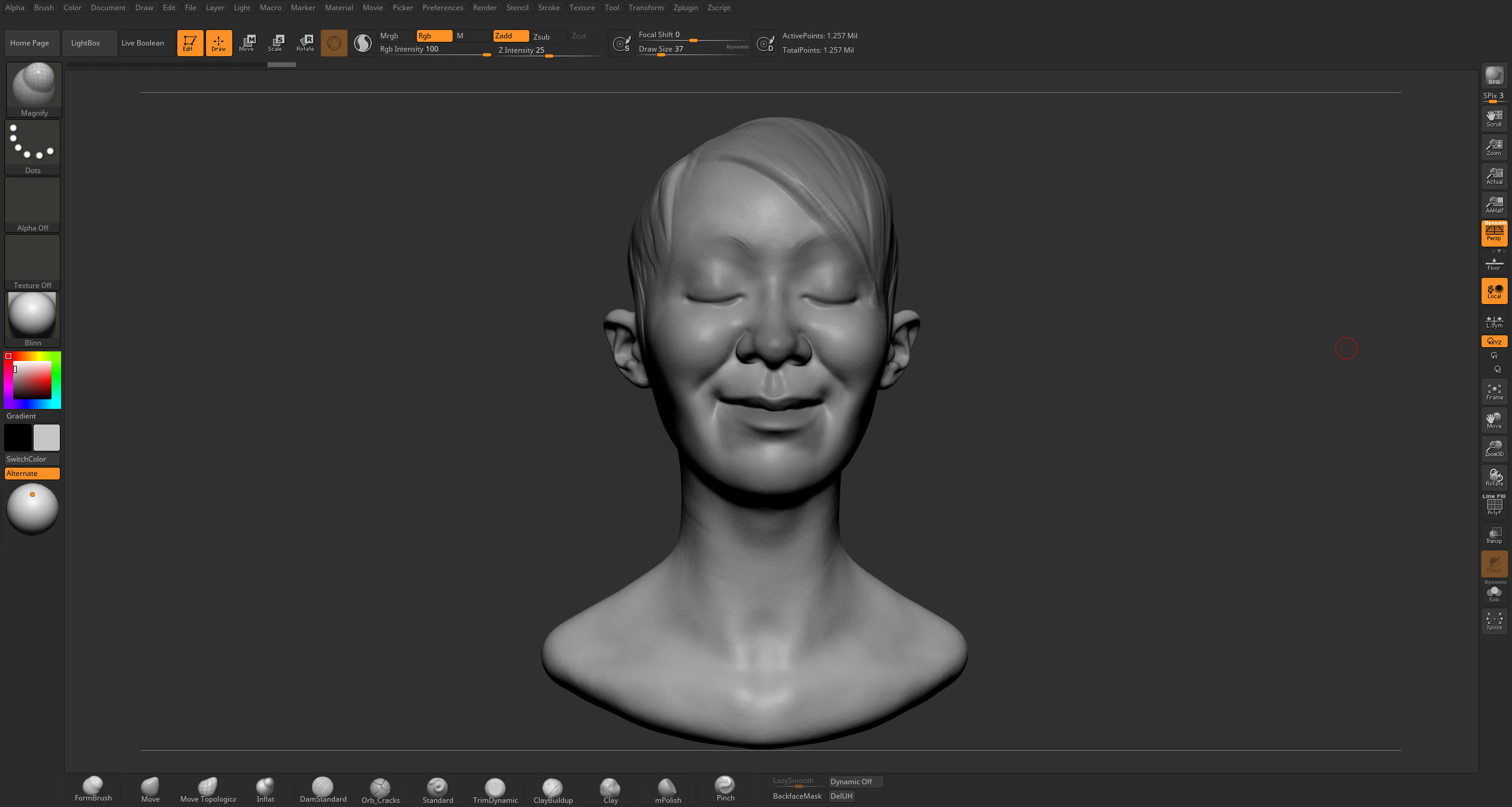Click the Xpose icon
Viewport: 1512px width, 807px height.
coord(1494,621)
